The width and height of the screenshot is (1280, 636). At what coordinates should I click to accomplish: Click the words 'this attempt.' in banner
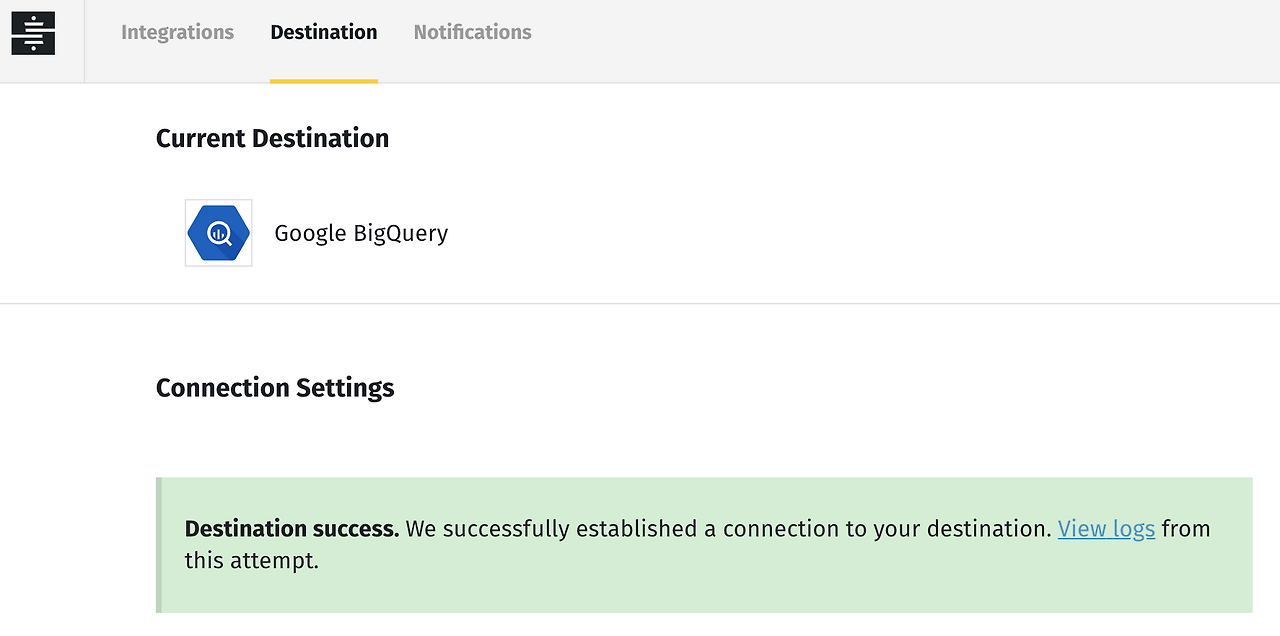point(251,561)
